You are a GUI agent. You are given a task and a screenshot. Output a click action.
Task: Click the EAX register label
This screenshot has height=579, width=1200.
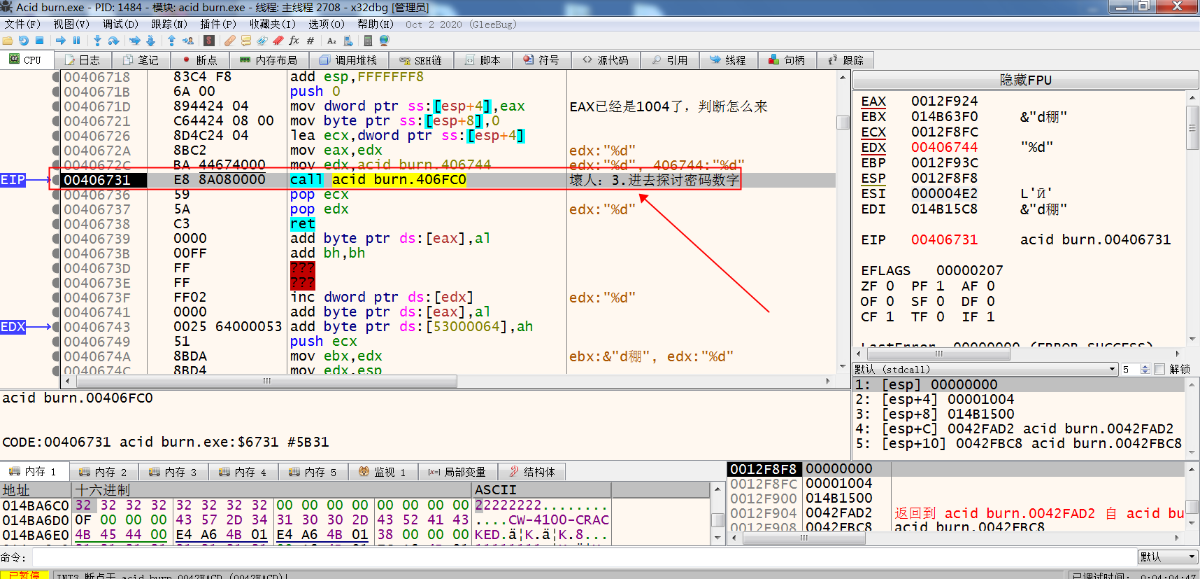click(x=873, y=101)
